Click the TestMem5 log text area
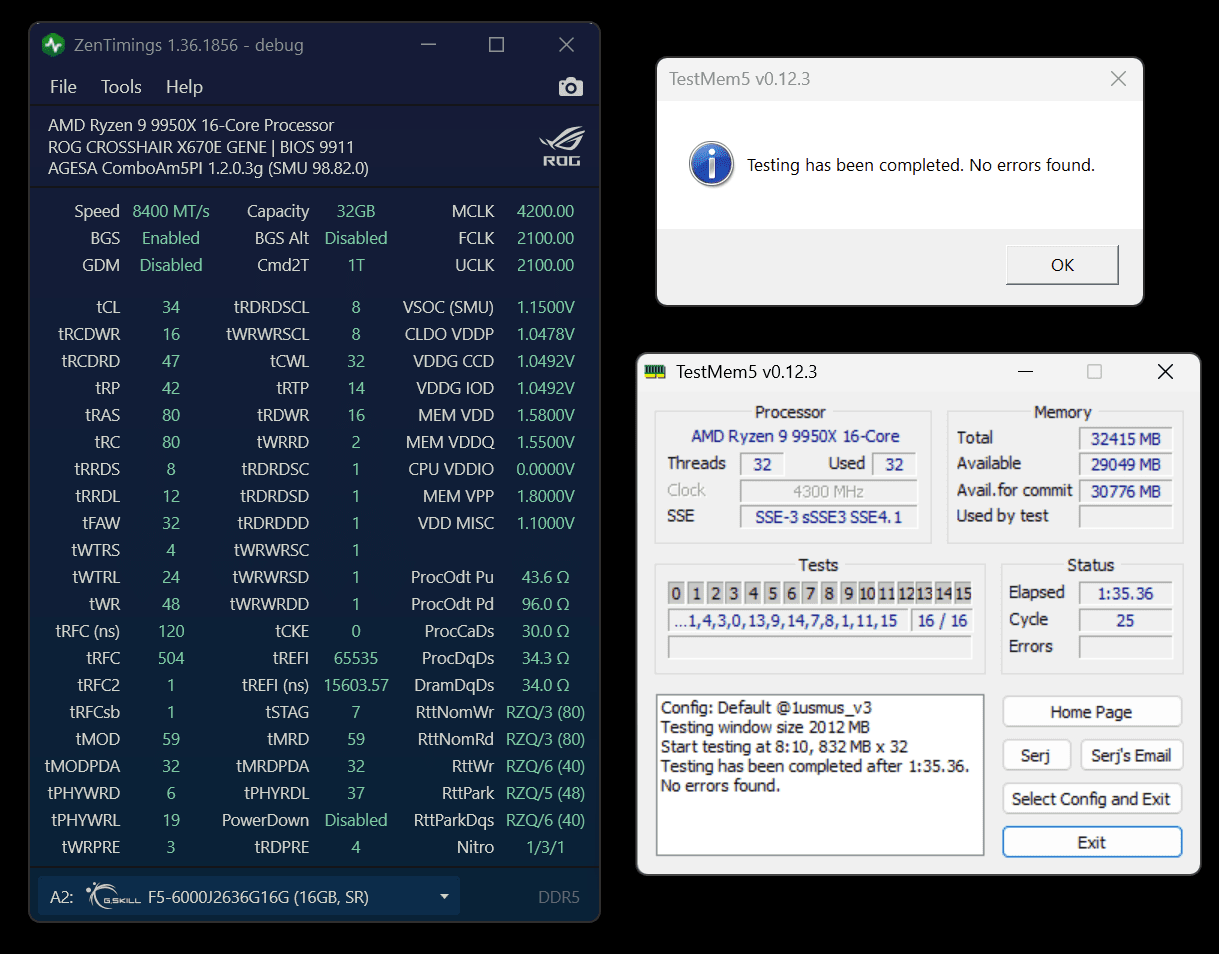 (x=820, y=775)
